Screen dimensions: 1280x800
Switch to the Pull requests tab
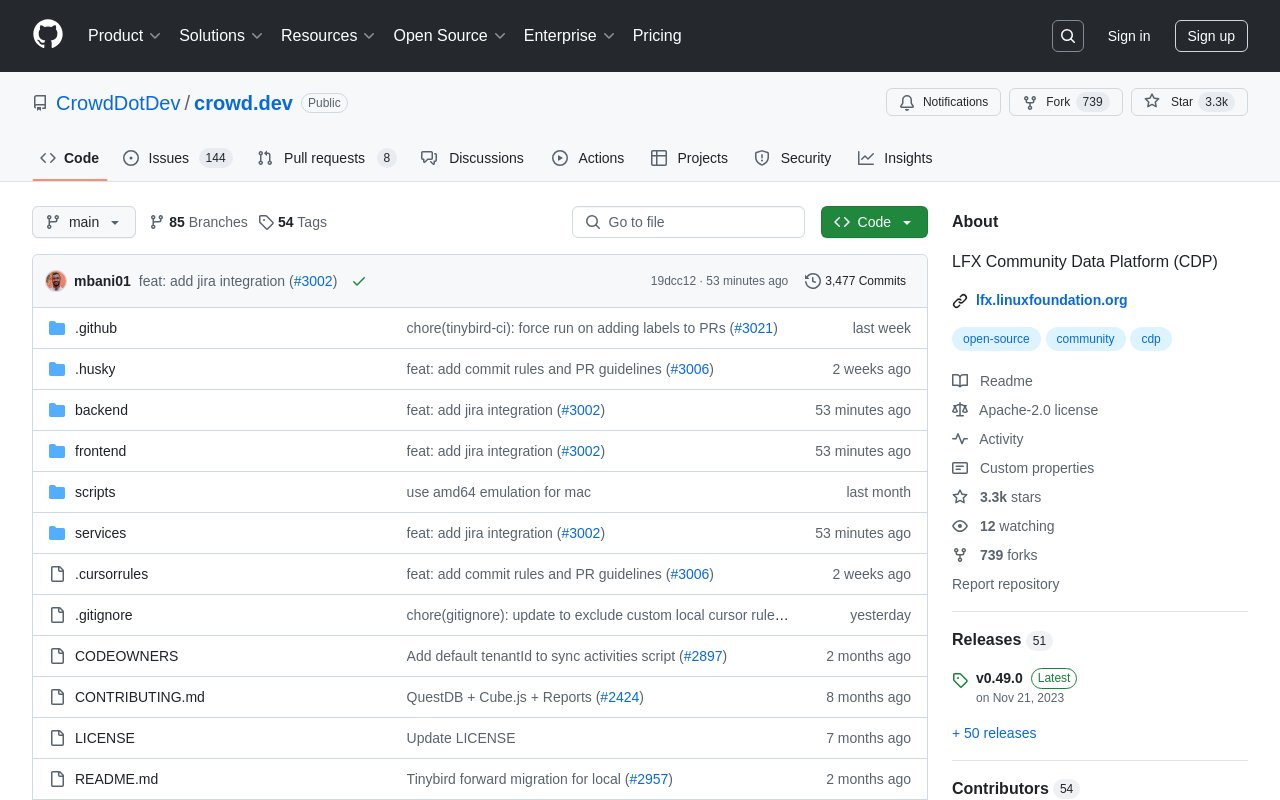click(326, 158)
